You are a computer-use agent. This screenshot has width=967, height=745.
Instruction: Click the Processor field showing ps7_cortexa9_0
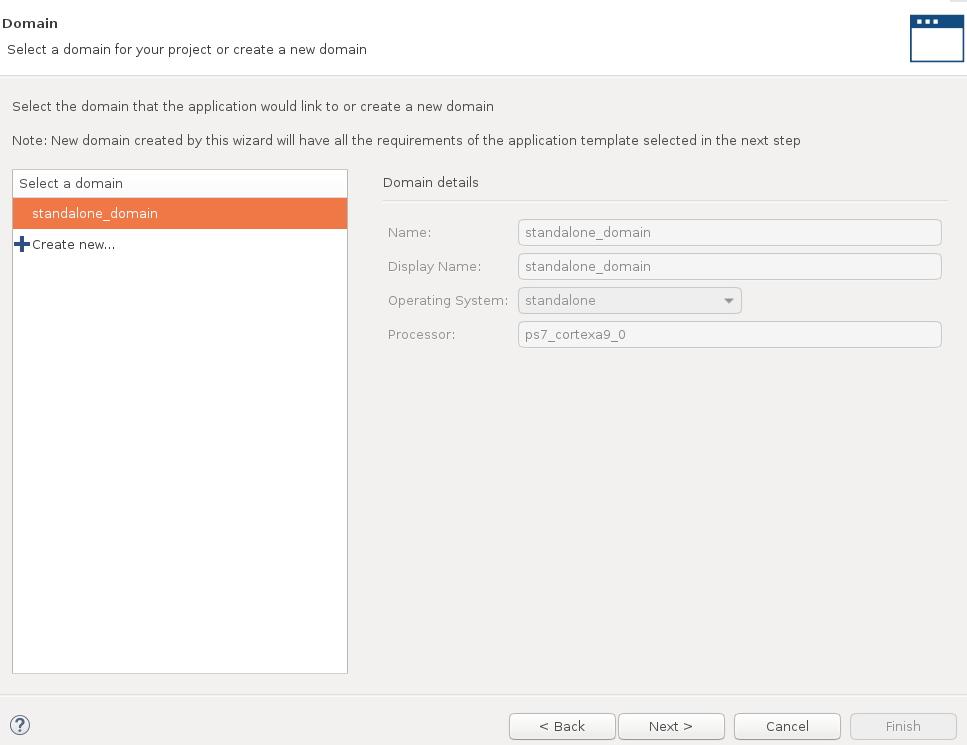729,335
